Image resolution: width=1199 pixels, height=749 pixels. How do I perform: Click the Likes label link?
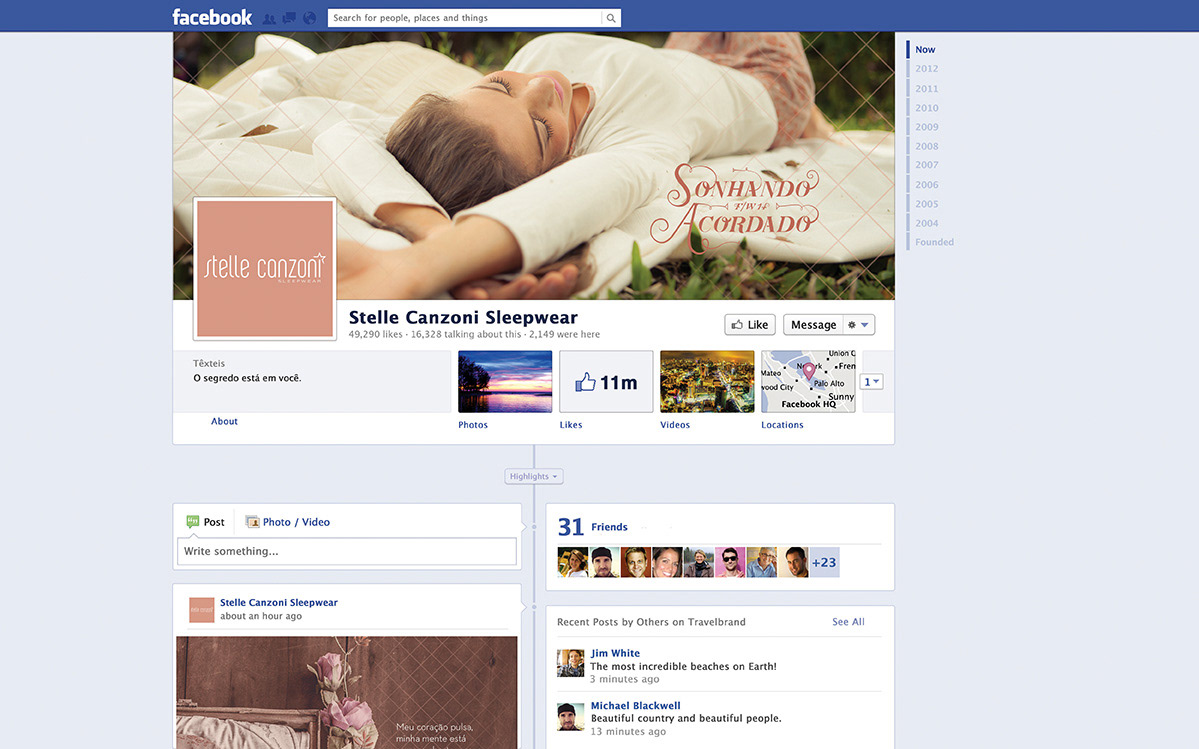[570, 425]
